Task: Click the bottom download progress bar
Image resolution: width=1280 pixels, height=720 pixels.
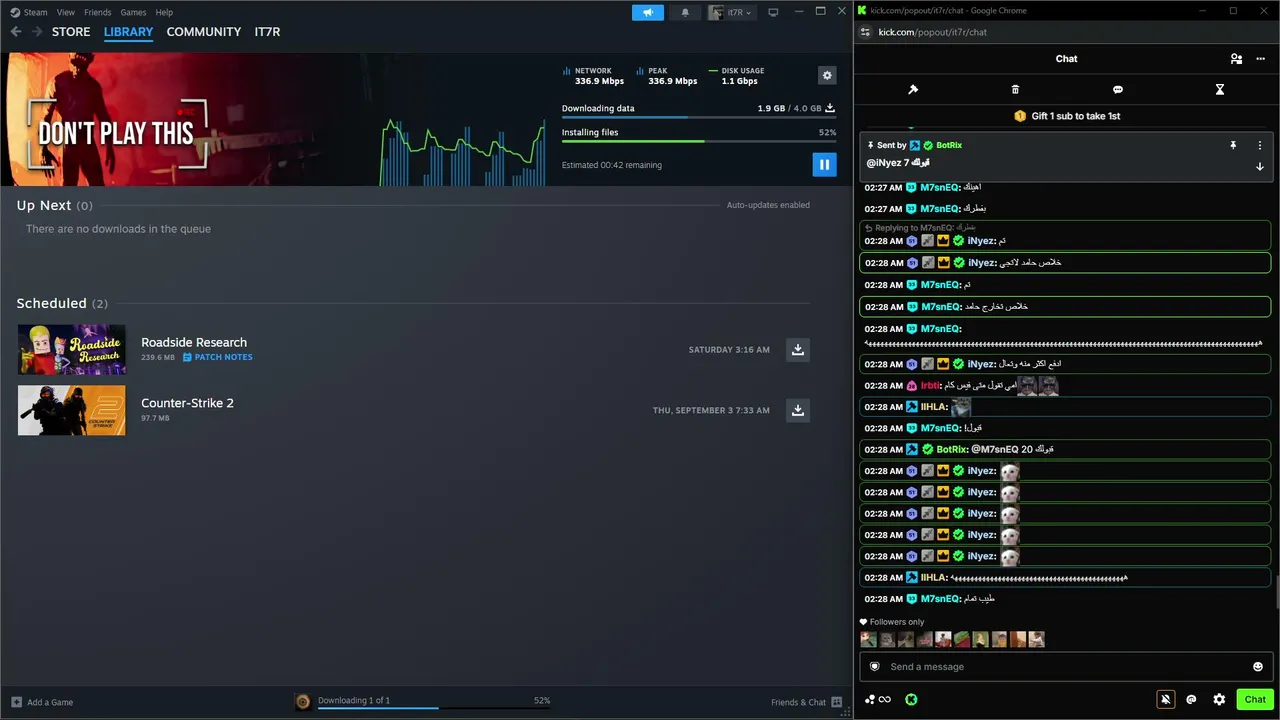Action: tap(434, 708)
